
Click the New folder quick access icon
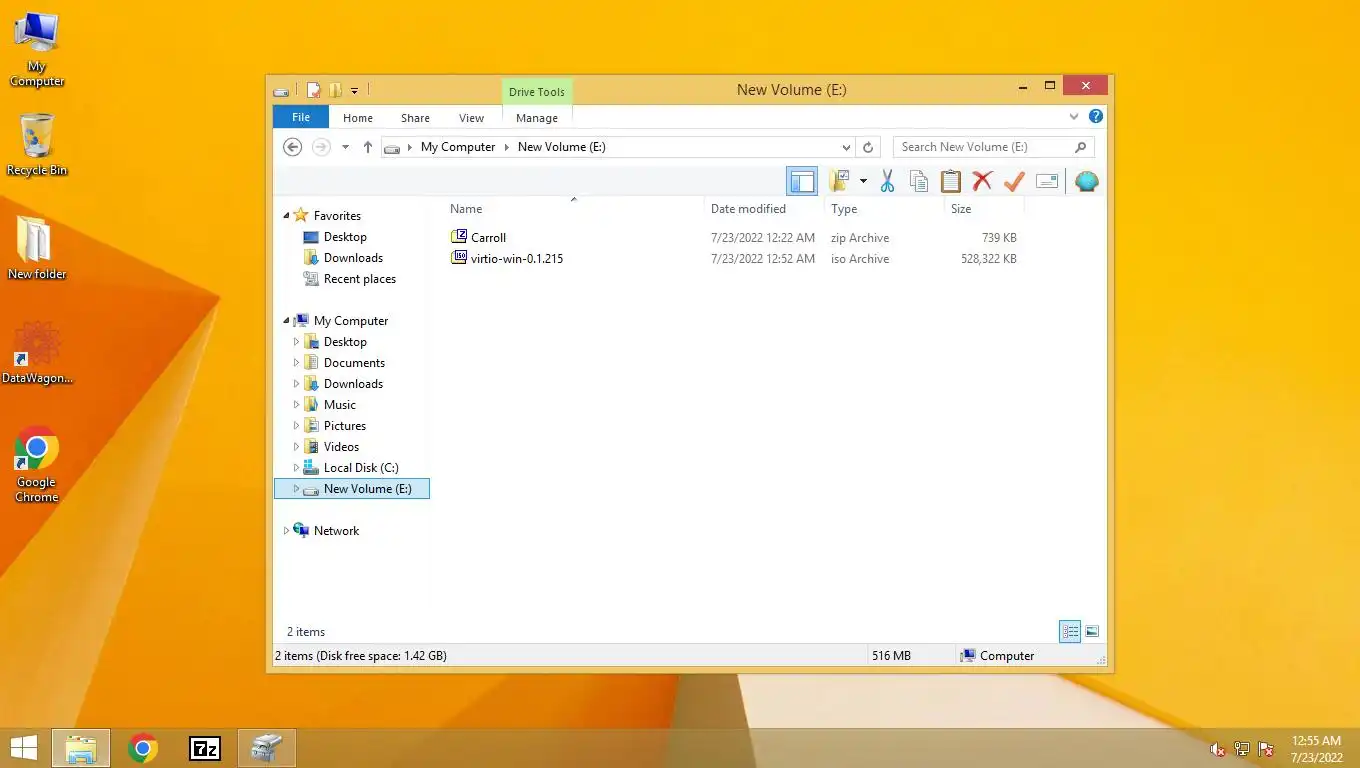pos(335,90)
